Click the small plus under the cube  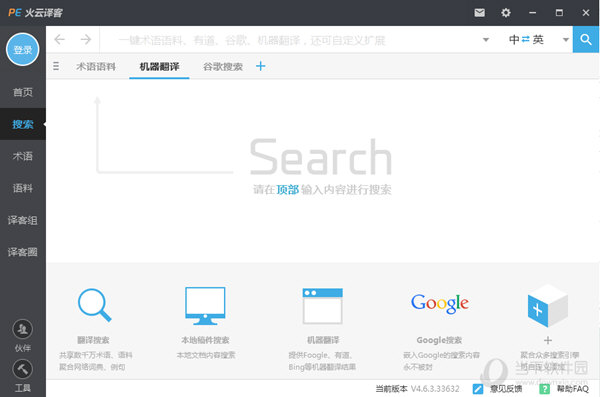pyautogui.click(x=548, y=340)
